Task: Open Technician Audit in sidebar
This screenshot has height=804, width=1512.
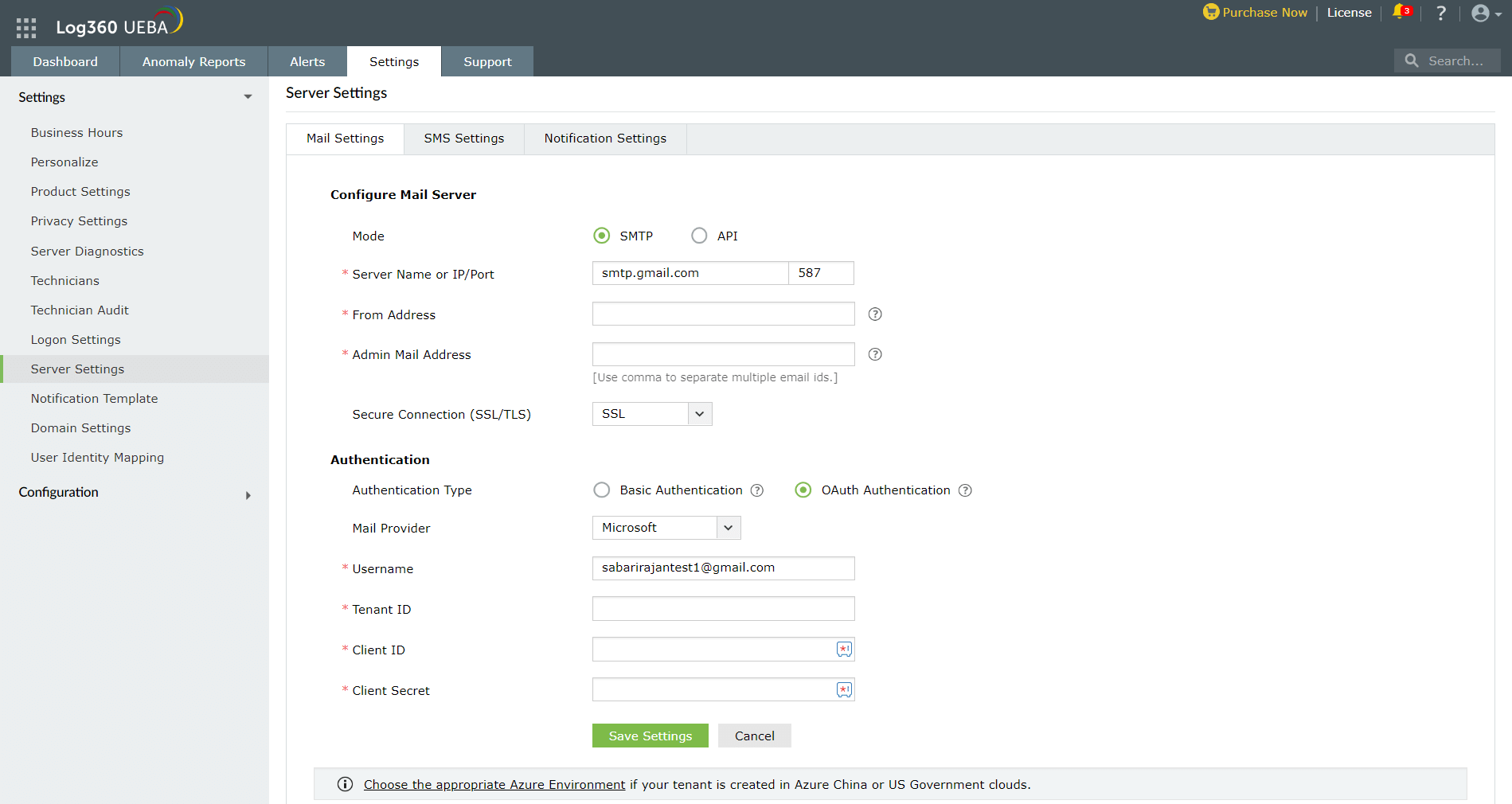Action: pyautogui.click(x=80, y=310)
